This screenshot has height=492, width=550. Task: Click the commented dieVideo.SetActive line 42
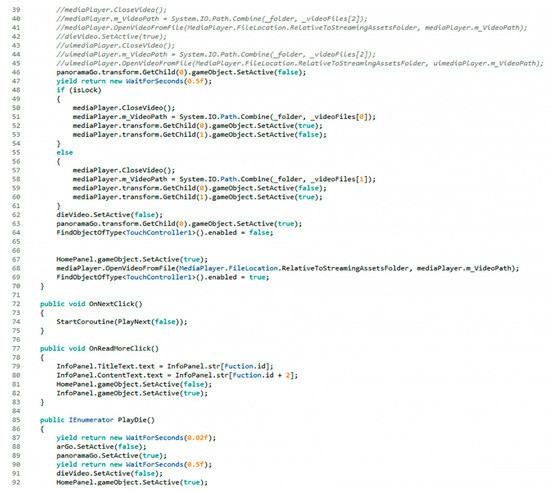[111, 37]
